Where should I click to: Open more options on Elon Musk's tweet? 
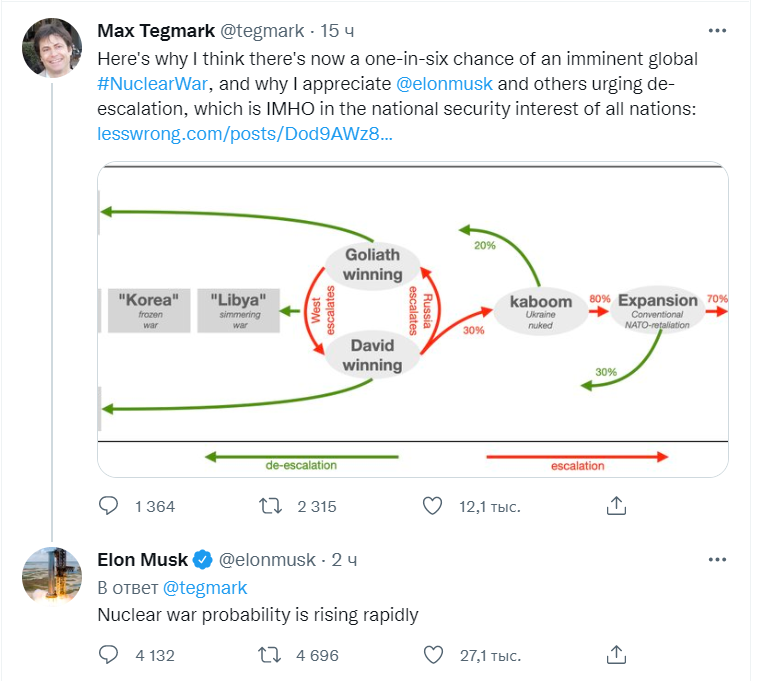tap(717, 560)
